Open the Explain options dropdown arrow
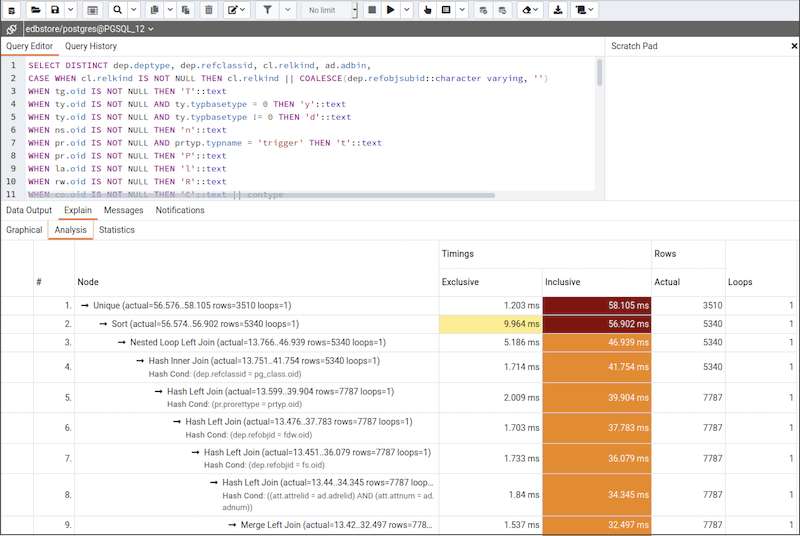The height and width of the screenshot is (536, 800). pos(462,10)
